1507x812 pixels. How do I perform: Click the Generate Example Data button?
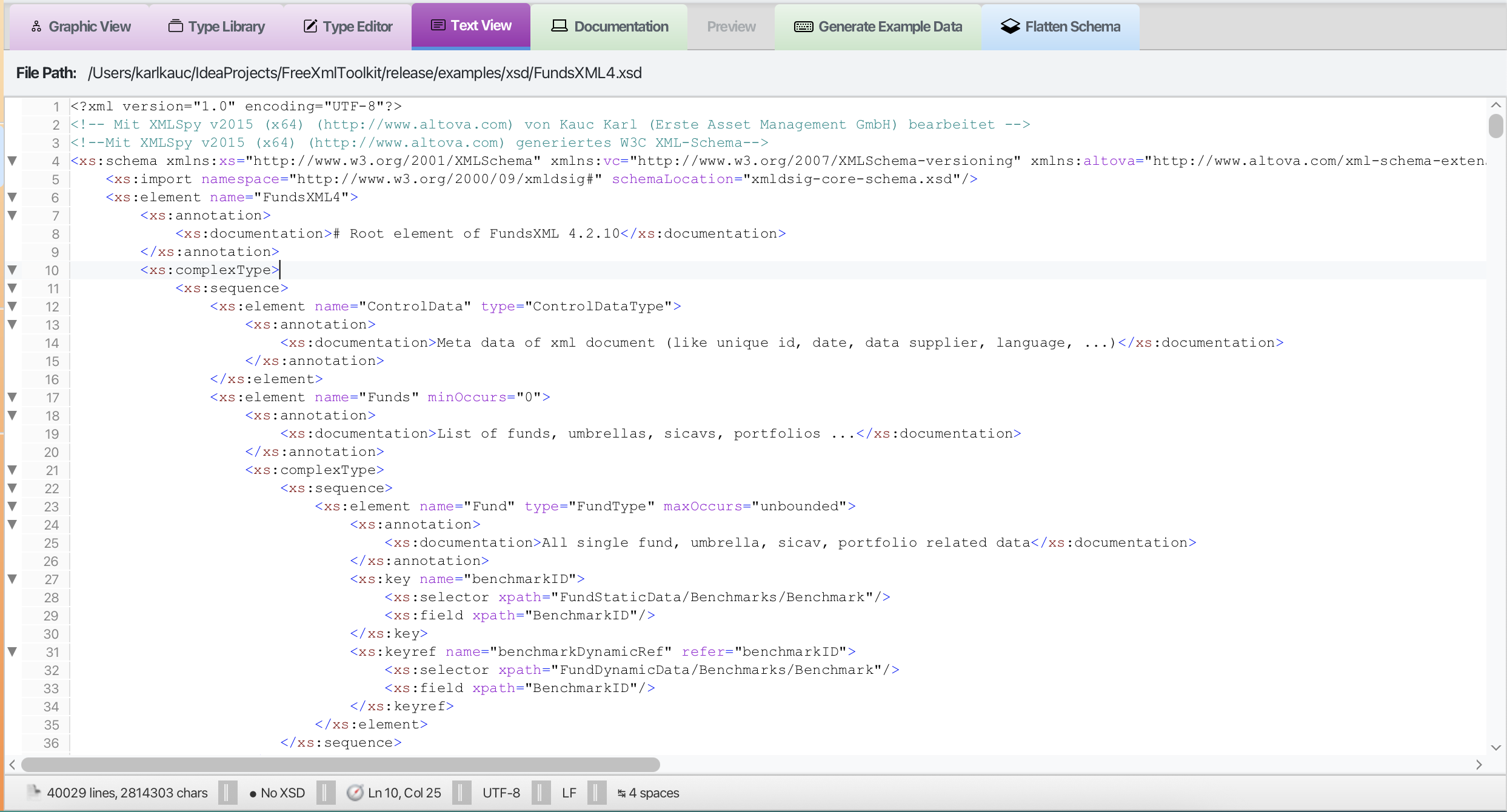coord(878,26)
